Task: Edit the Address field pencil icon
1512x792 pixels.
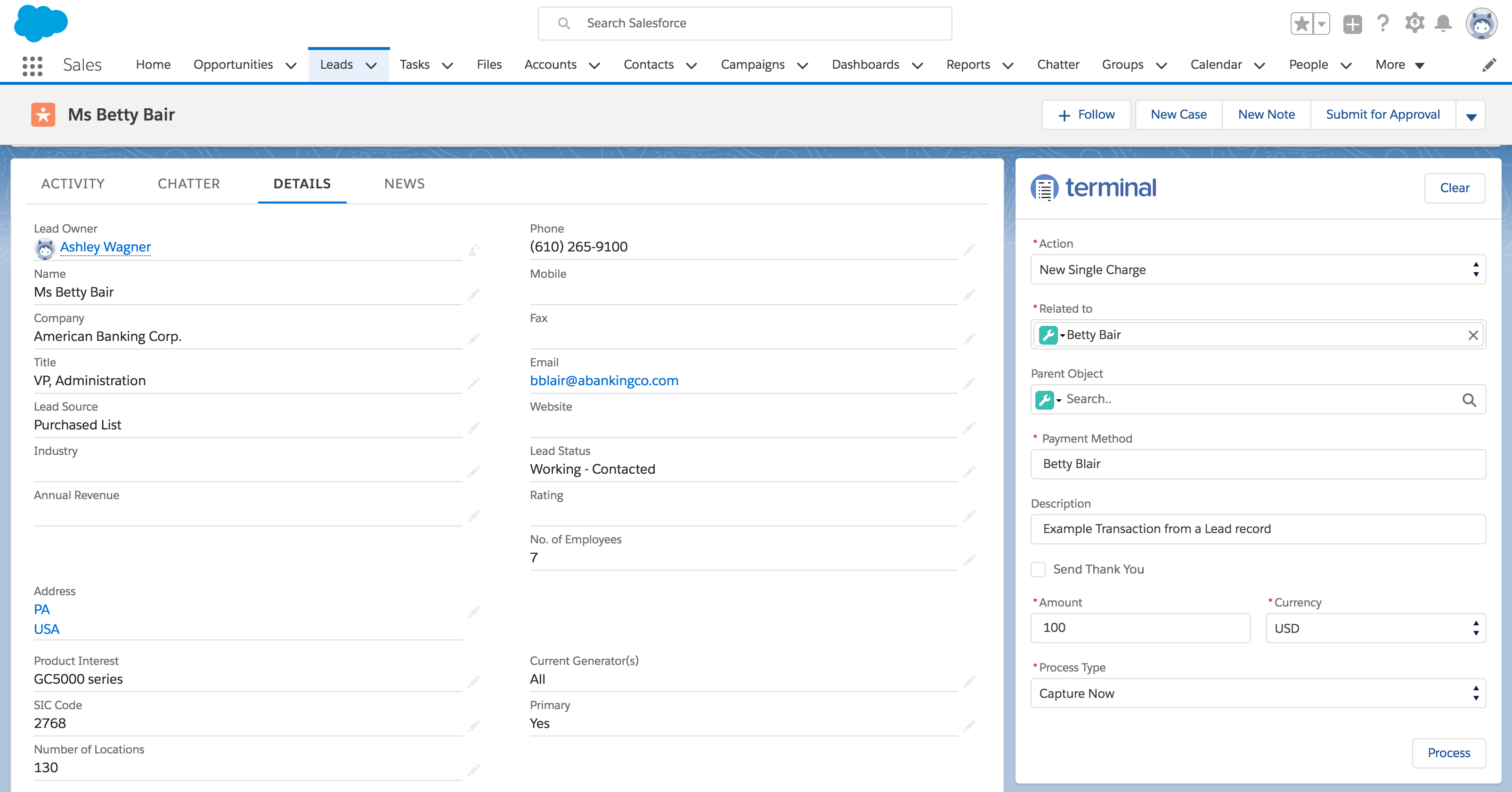Action: coord(474,612)
